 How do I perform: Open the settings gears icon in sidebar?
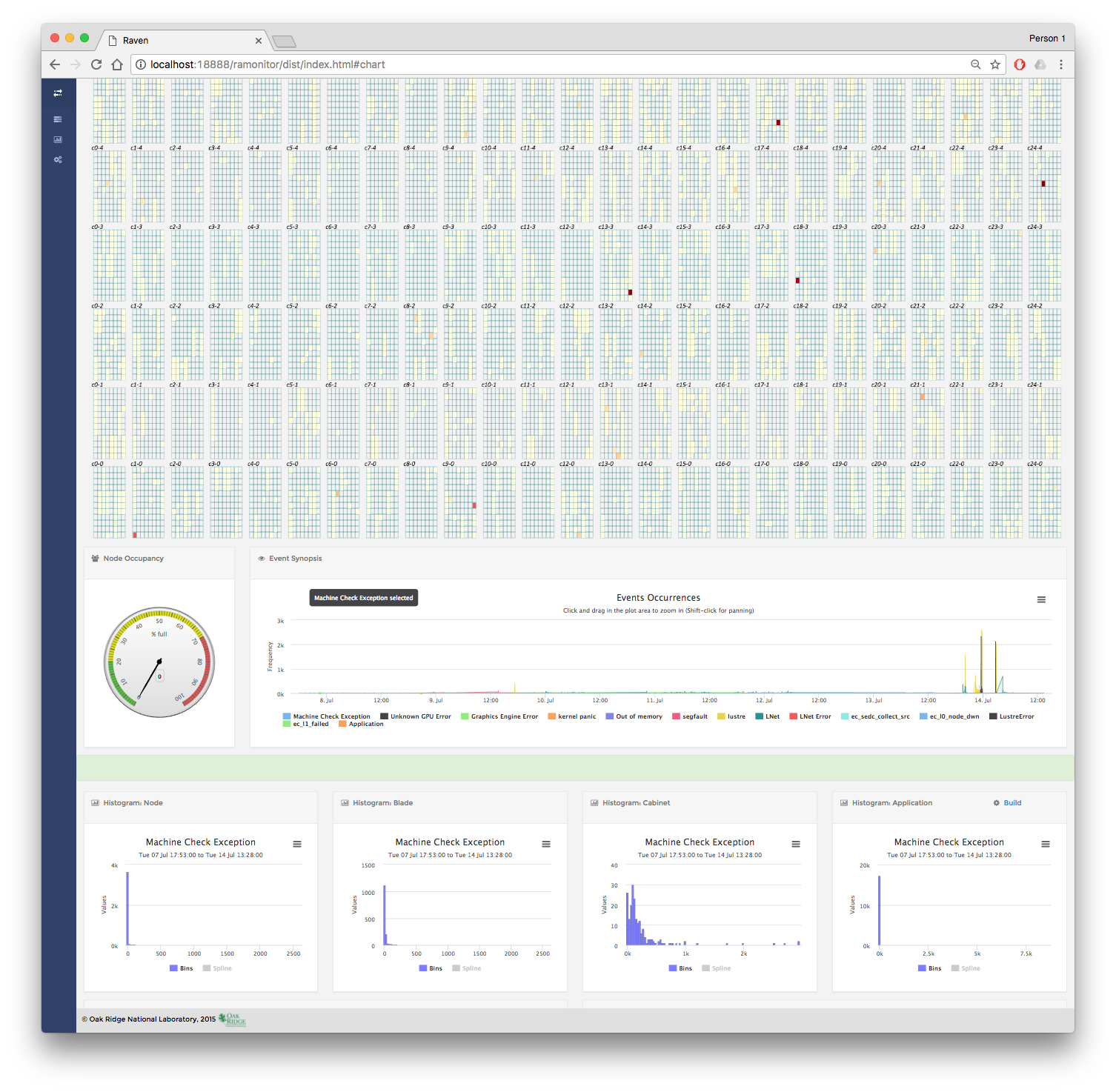(x=58, y=159)
